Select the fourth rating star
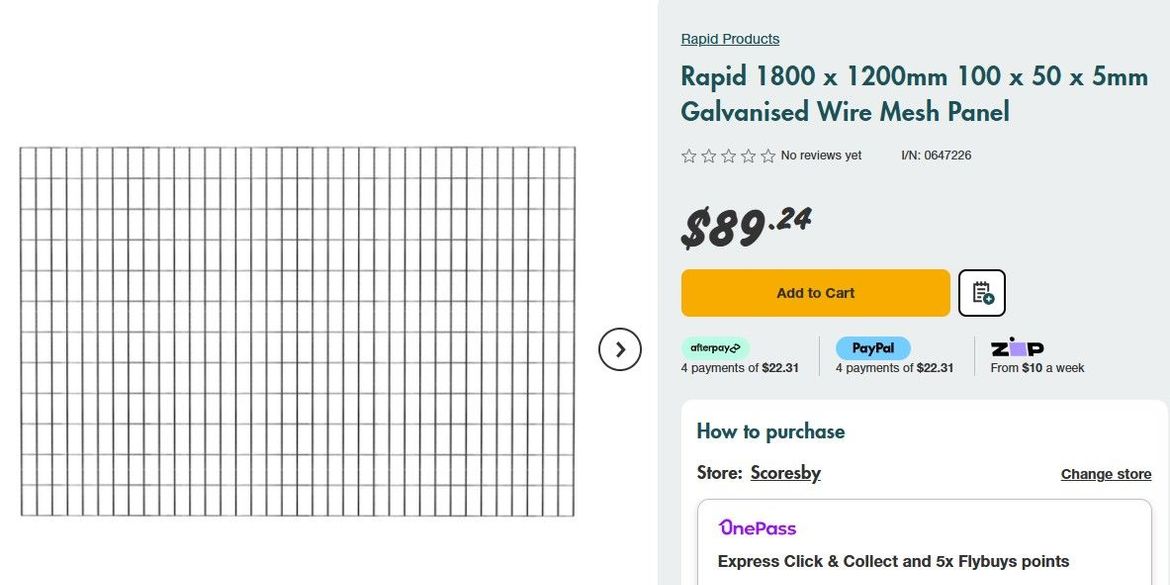The height and width of the screenshot is (585, 1170). point(748,156)
